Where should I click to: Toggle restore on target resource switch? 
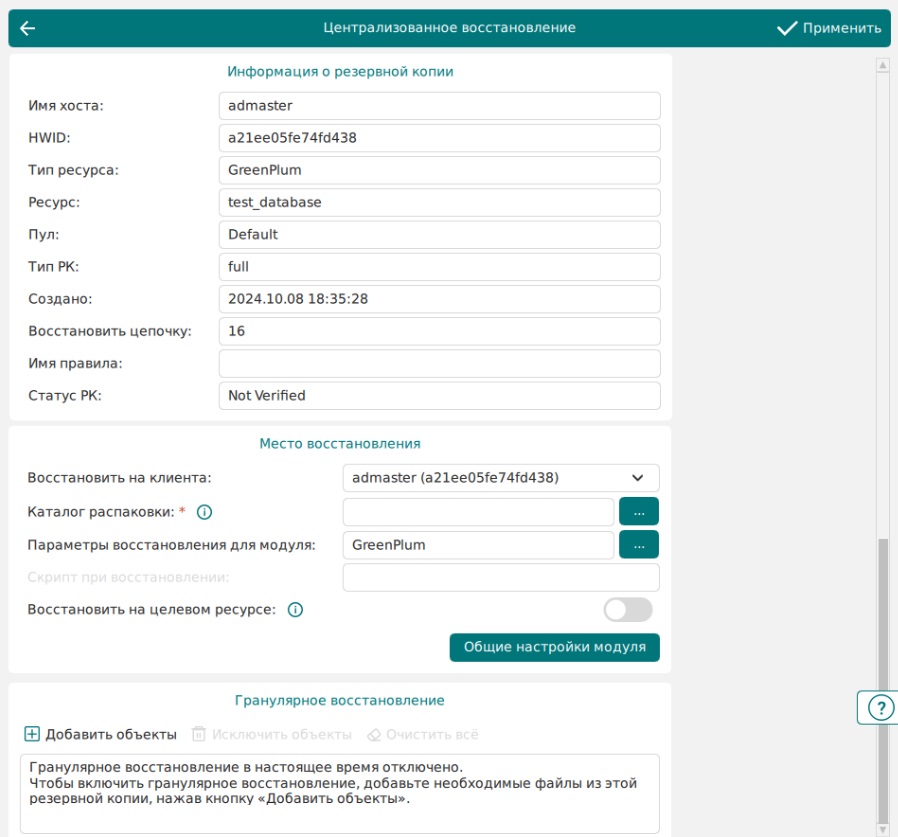click(x=628, y=609)
